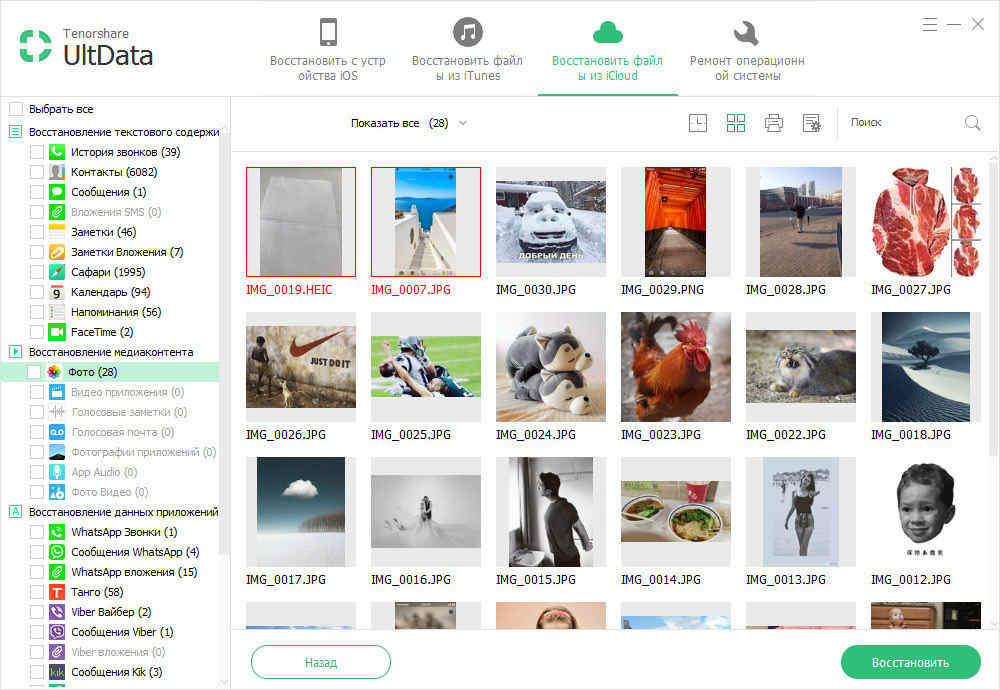Viewport: 1000px width, 690px height.
Task: Select the IMG_0007.JPG seaside thumbnail
Action: point(425,222)
